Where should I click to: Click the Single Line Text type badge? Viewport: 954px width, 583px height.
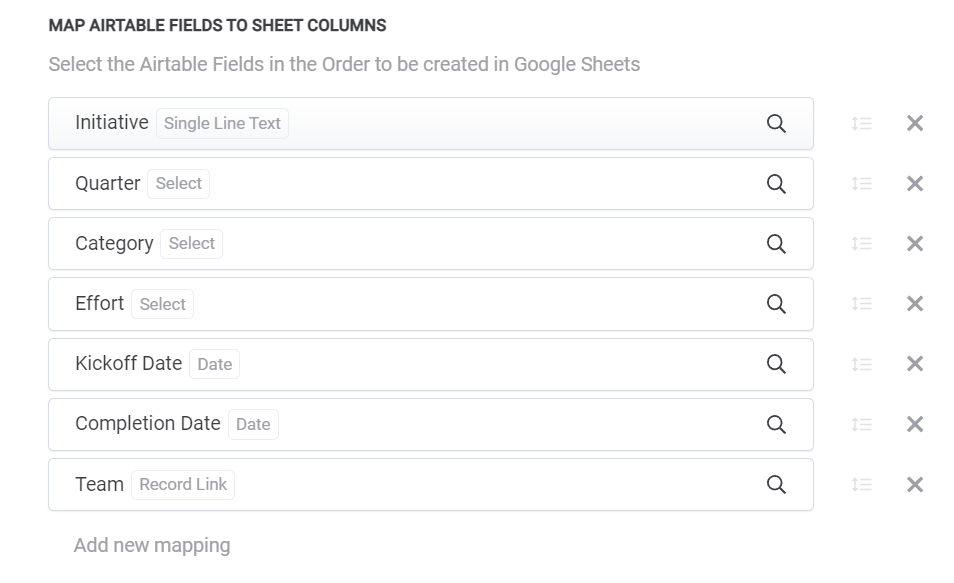(222, 123)
